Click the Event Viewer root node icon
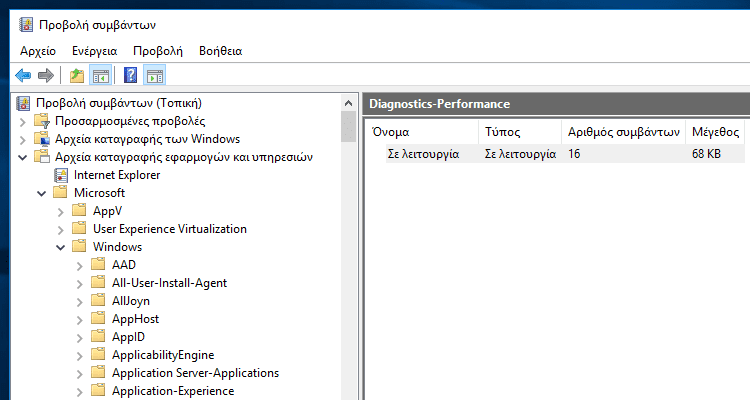Screen dimensions: 750x400 pyautogui.click(x=23, y=103)
